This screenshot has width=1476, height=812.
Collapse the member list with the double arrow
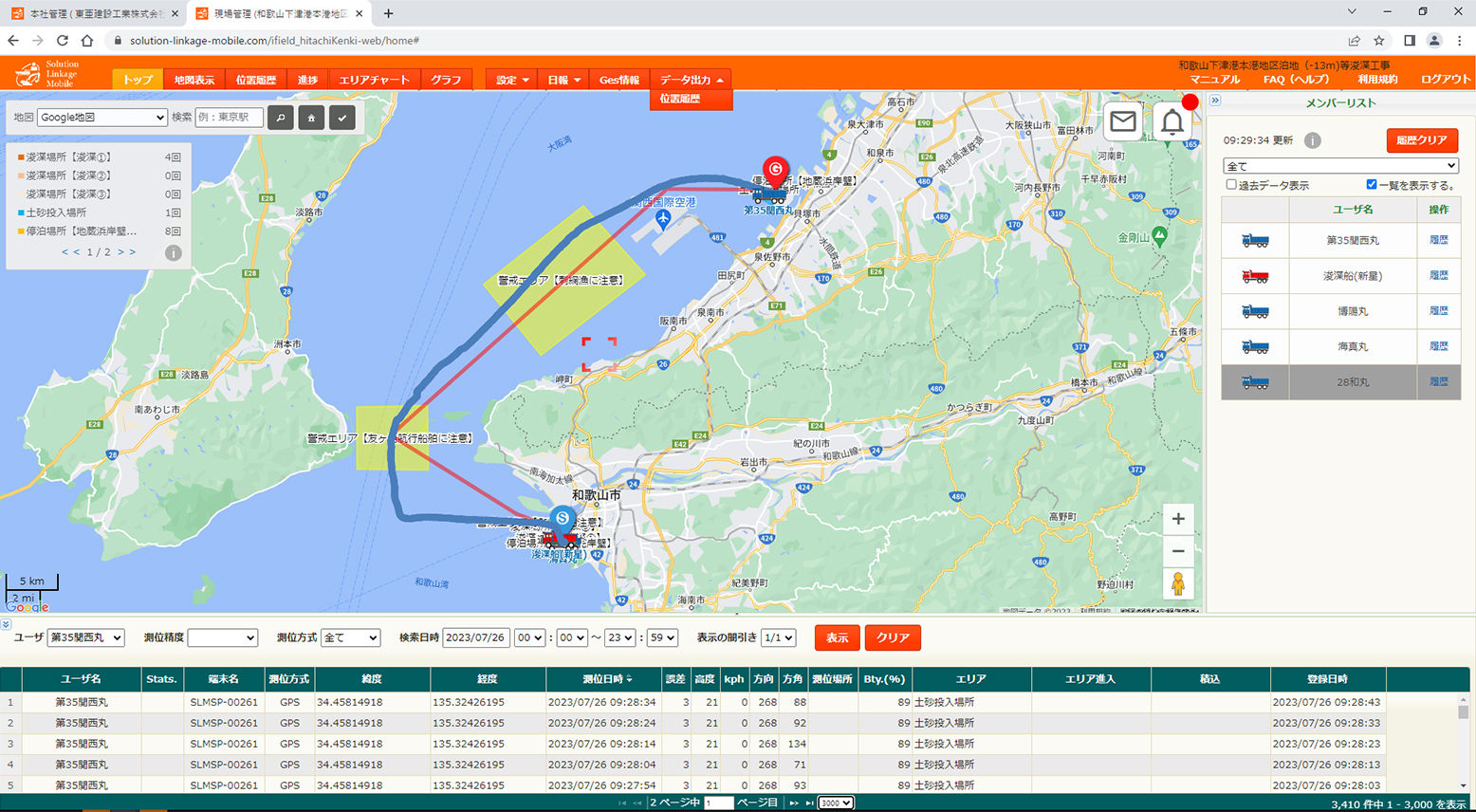tap(1215, 101)
